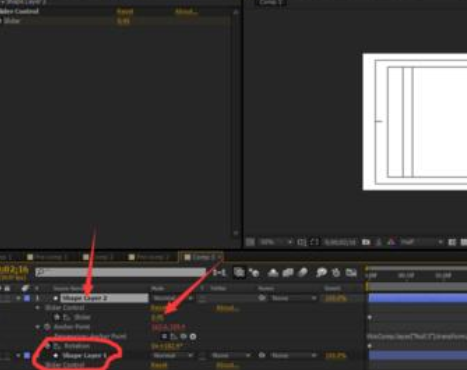This screenshot has width=467, height=370.
Task: Toggle the Enable Expression switch for Anchor Point
Action: [x=164, y=337]
